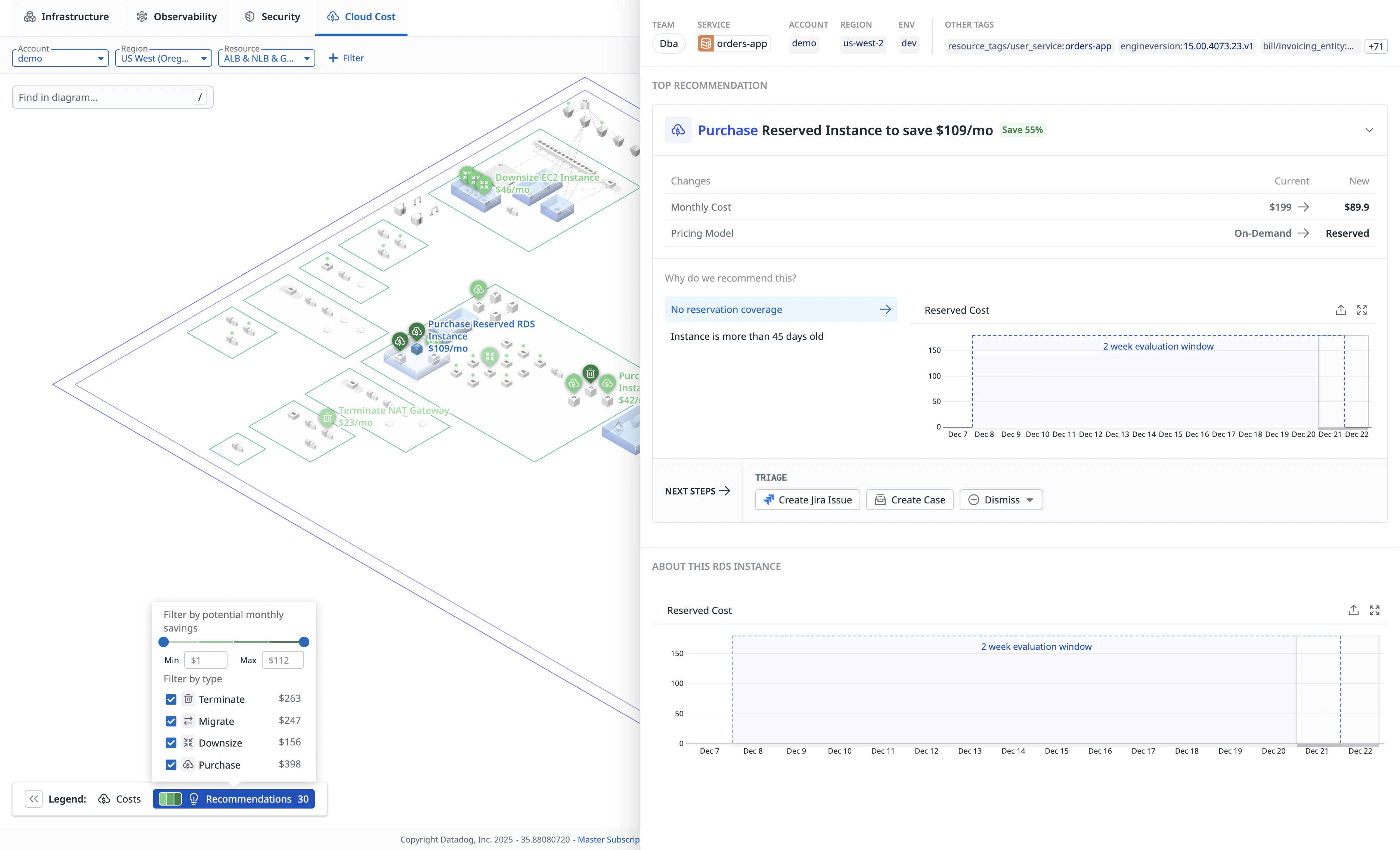
Task: Click the Create Case button
Action: (910, 500)
